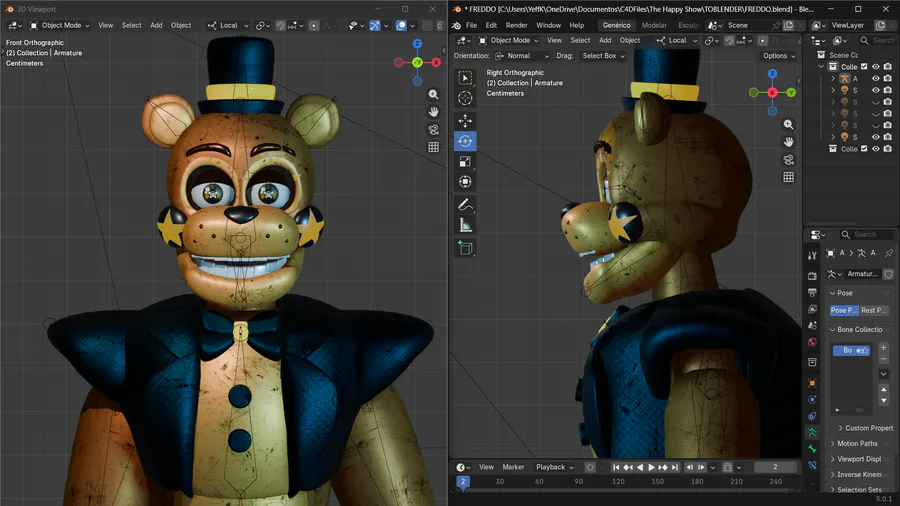The width and height of the screenshot is (900, 506).
Task: Click zoom magnifier in Front Orthographic viewport
Action: pos(433,94)
